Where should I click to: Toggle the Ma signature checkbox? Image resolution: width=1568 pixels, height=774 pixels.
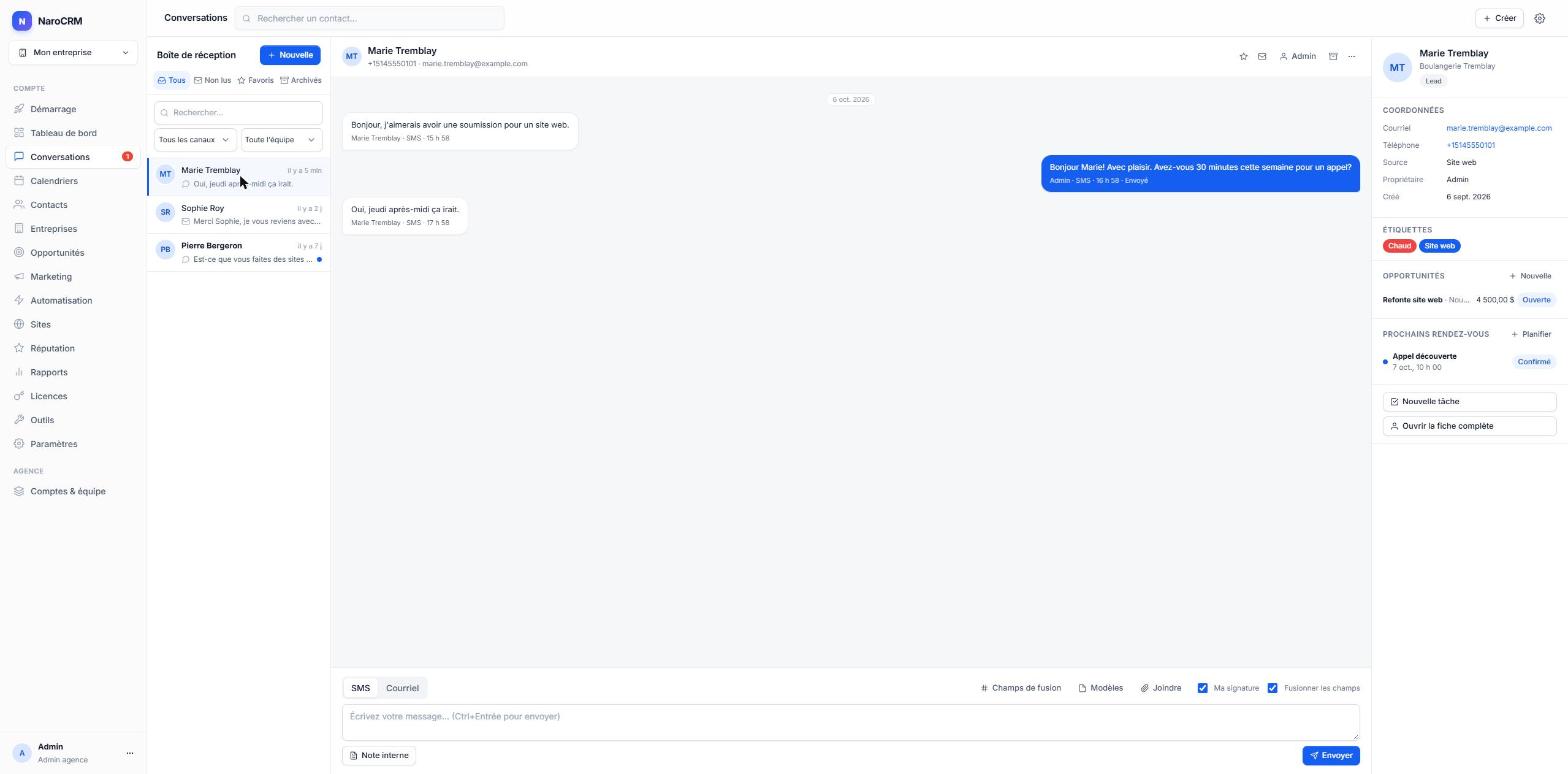point(1203,688)
